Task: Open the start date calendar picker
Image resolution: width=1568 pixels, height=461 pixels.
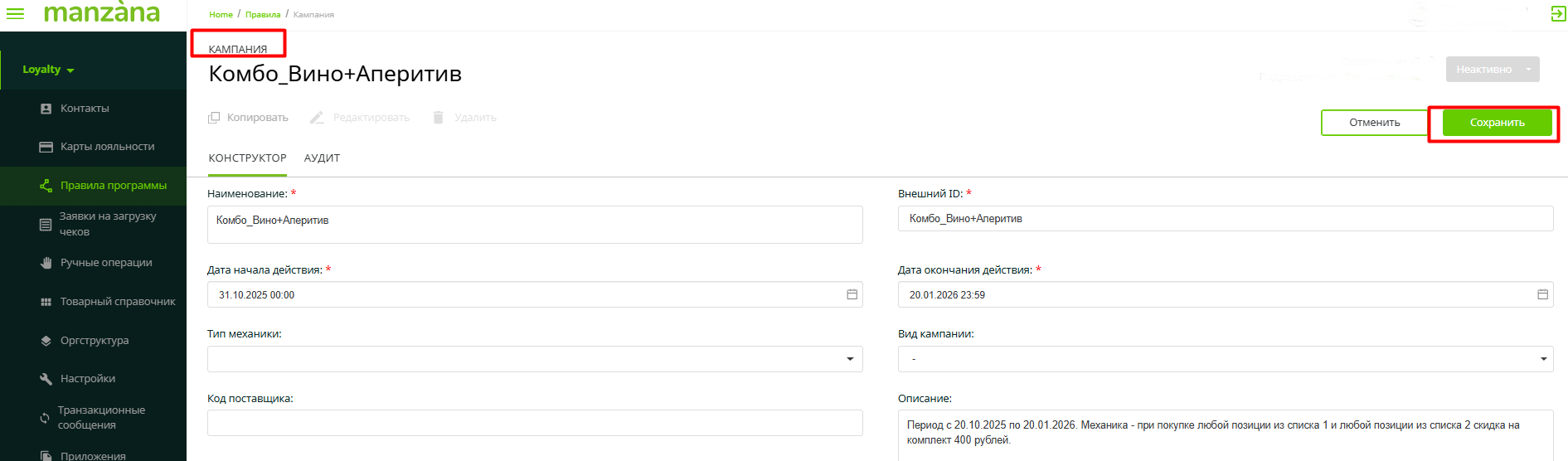Action: click(x=852, y=294)
